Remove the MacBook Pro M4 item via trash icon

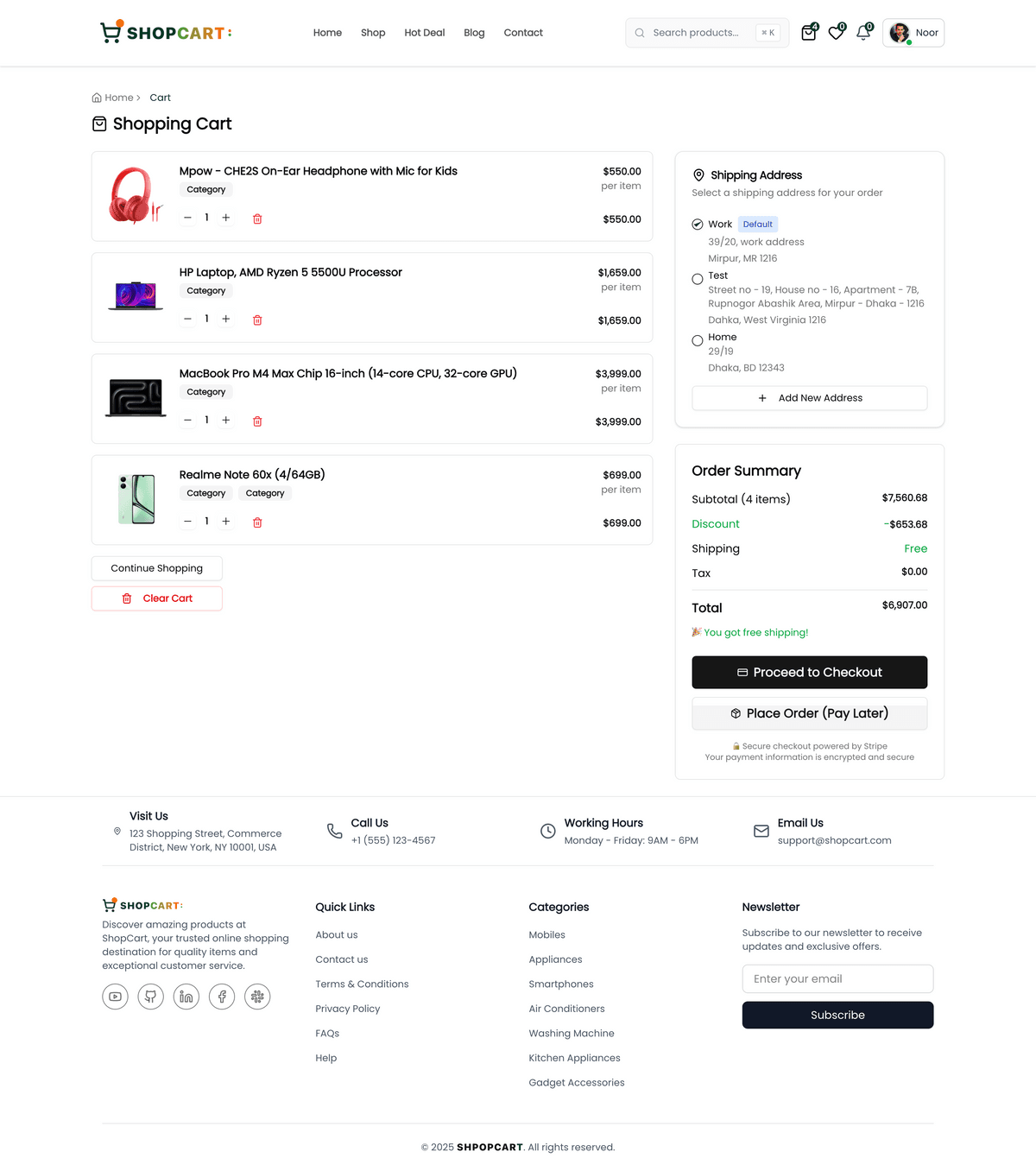coord(257,421)
